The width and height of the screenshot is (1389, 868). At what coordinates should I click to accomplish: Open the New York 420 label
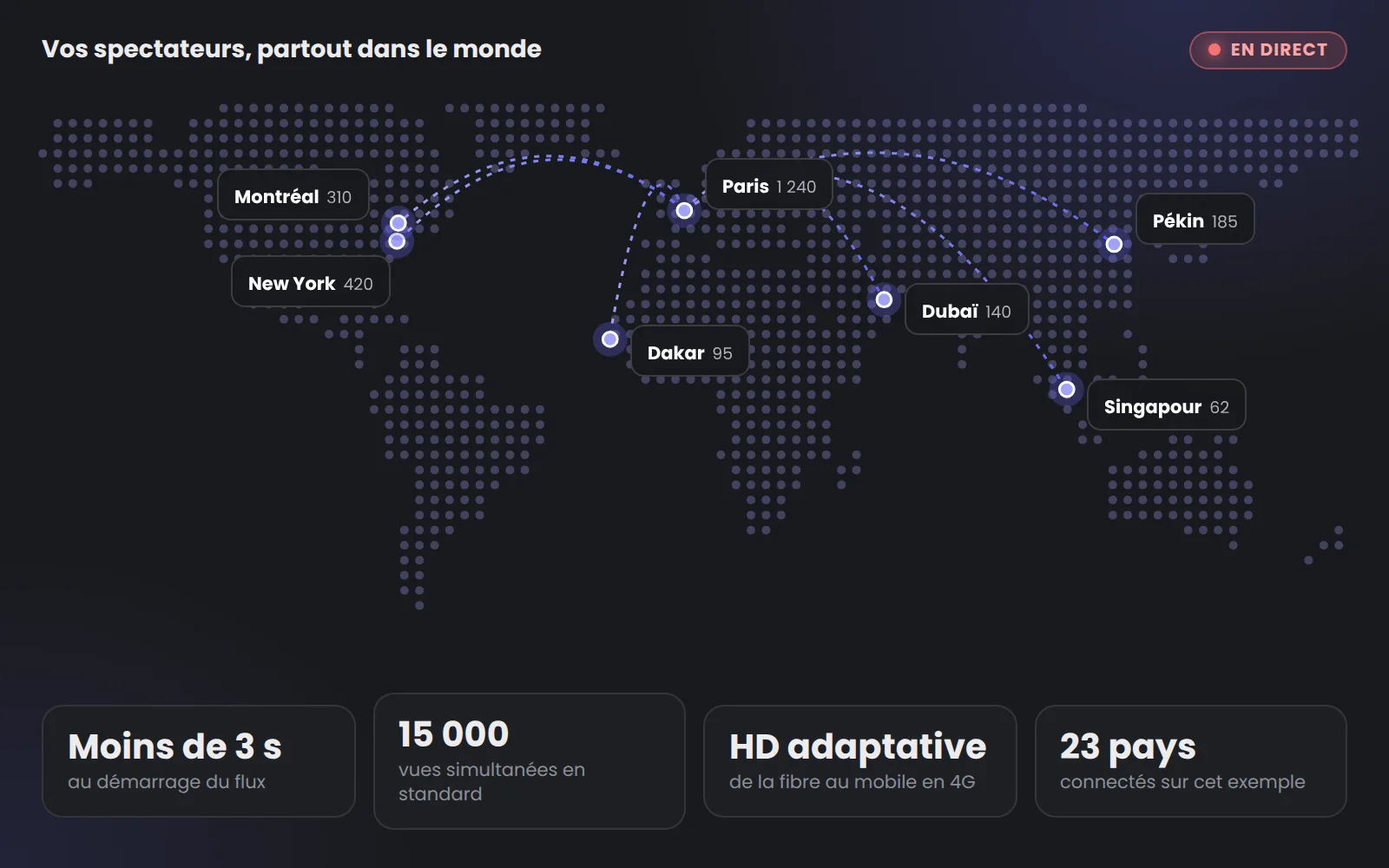(311, 282)
